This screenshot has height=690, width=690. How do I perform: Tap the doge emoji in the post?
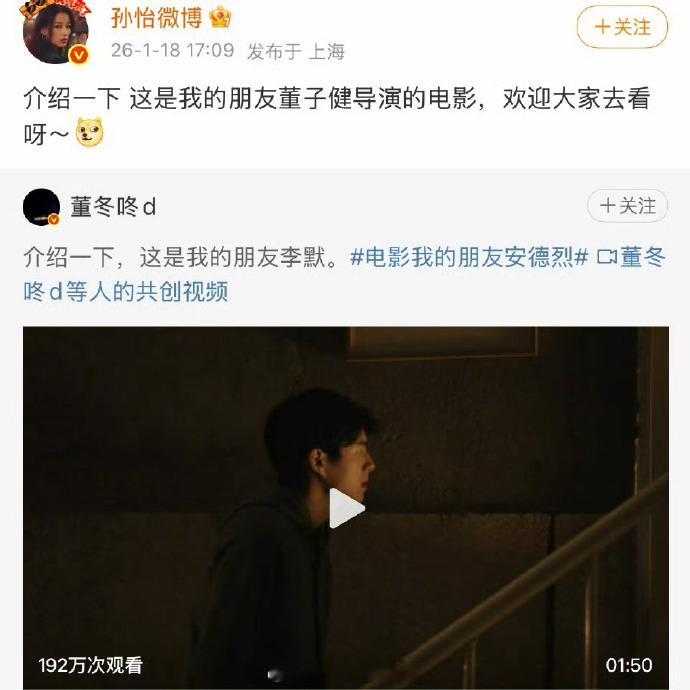[x=90, y=132]
